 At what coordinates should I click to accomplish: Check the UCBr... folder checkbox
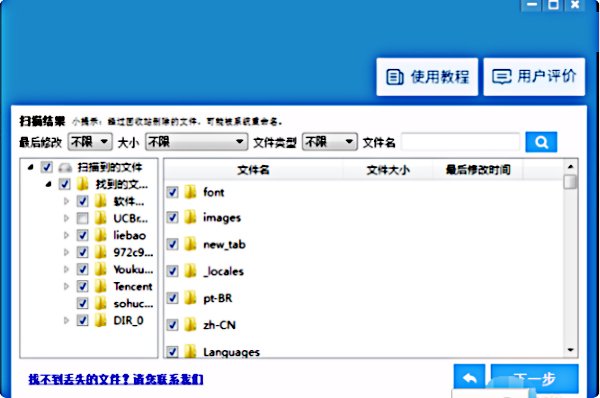82,219
